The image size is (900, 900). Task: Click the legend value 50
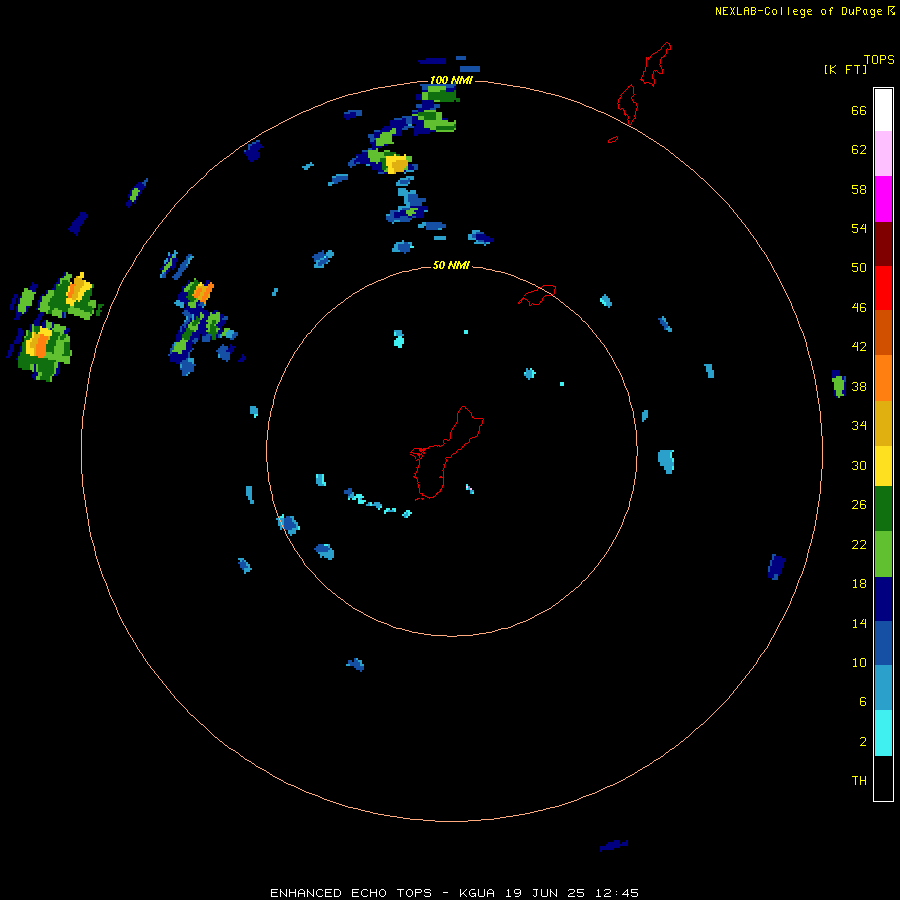(x=859, y=268)
